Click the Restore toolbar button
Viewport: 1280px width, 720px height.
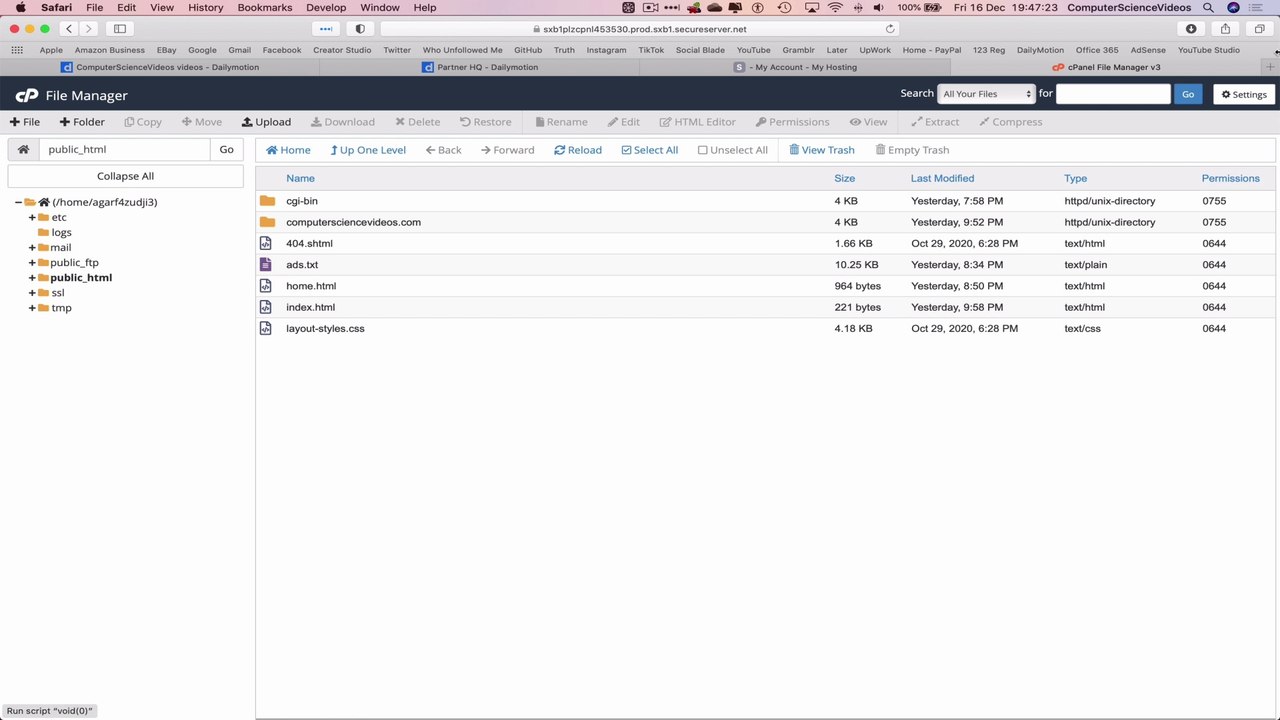pos(486,122)
